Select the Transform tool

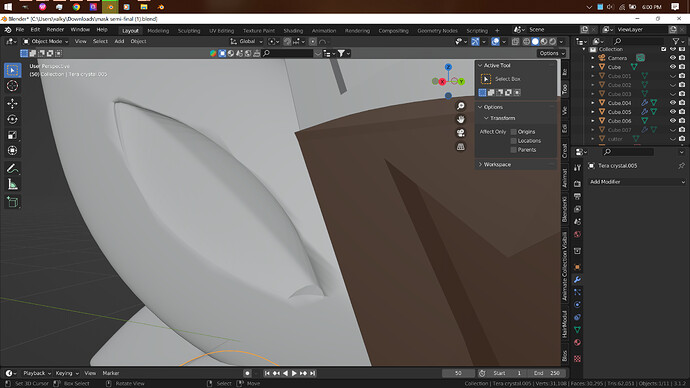pyautogui.click(x=12, y=150)
